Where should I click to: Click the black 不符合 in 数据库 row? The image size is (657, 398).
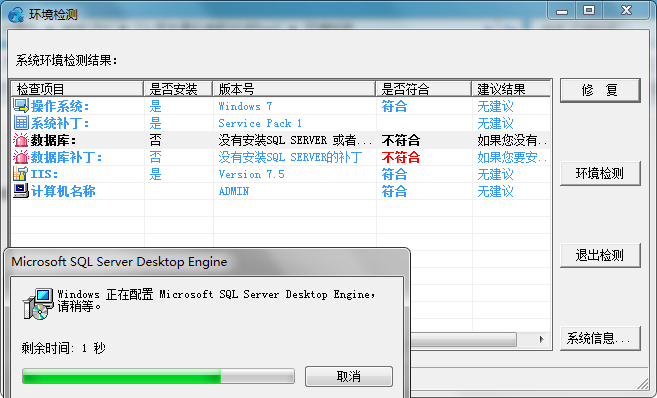coord(401,140)
